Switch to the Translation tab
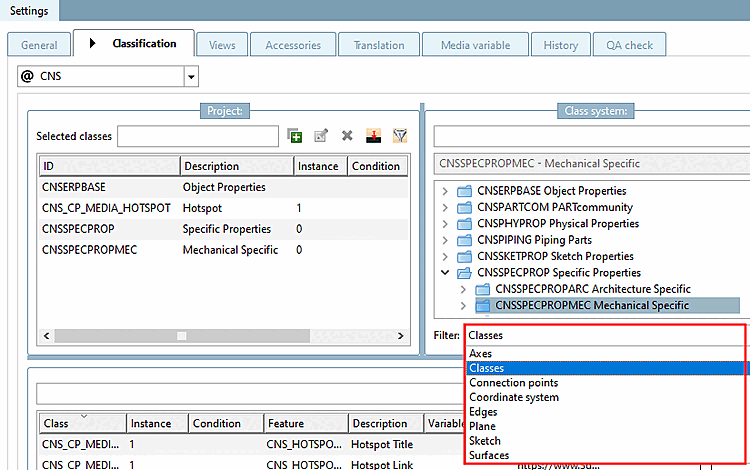Screen dimensions: 750x470 click(379, 45)
